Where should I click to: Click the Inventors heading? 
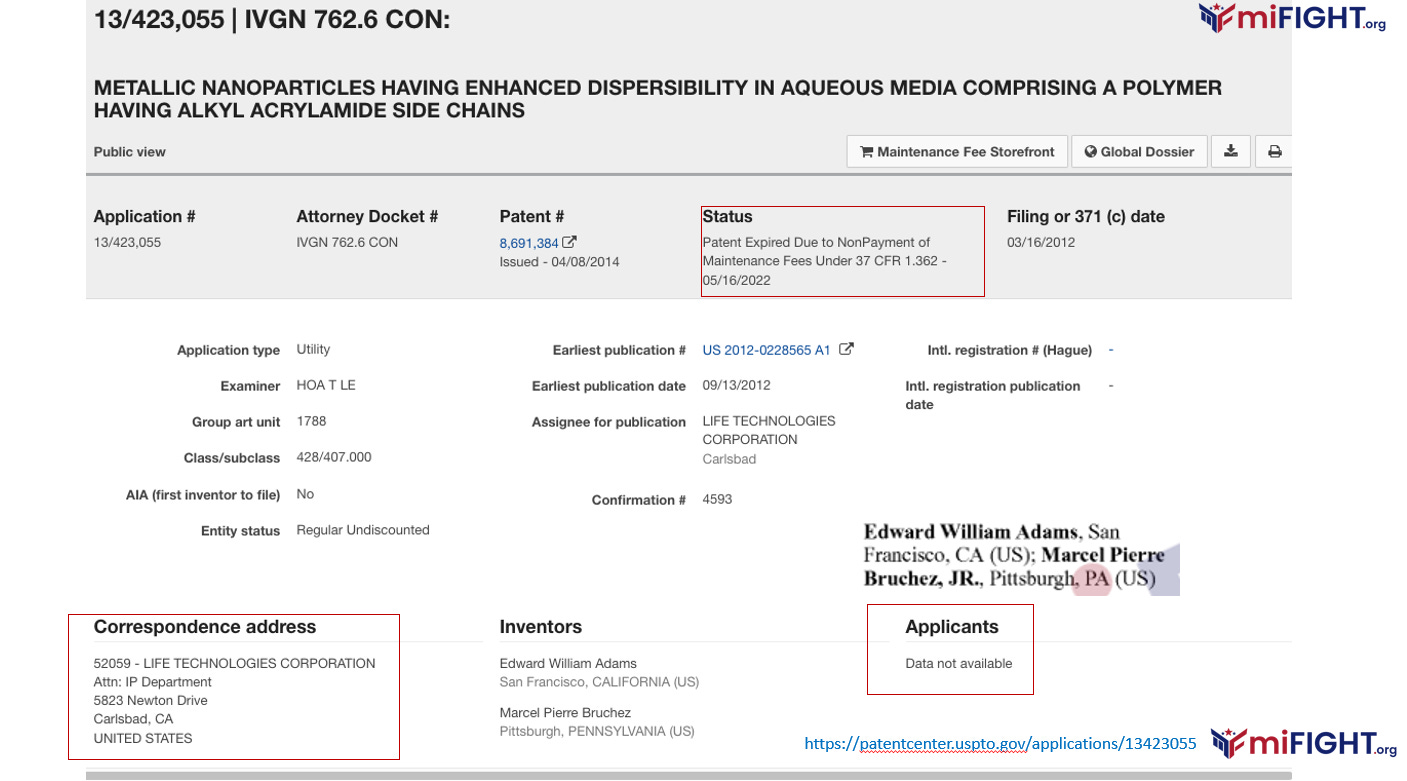pyautogui.click(x=541, y=627)
